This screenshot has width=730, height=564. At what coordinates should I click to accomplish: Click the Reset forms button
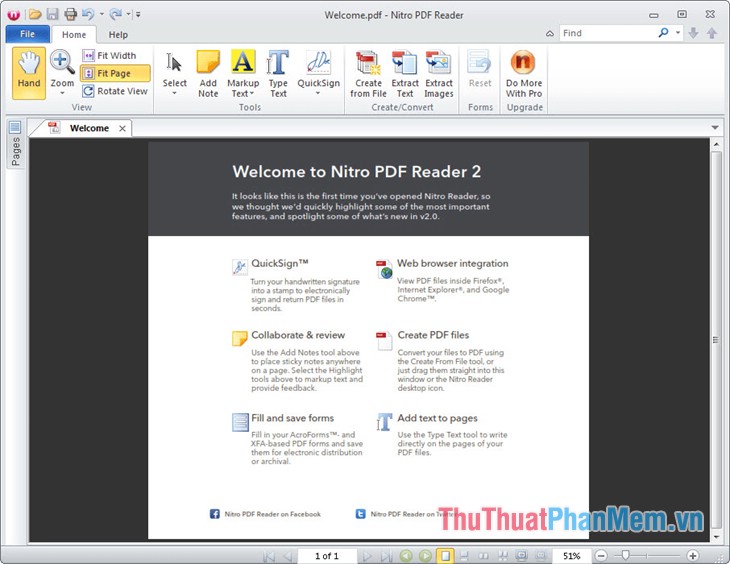coord(480,69)
